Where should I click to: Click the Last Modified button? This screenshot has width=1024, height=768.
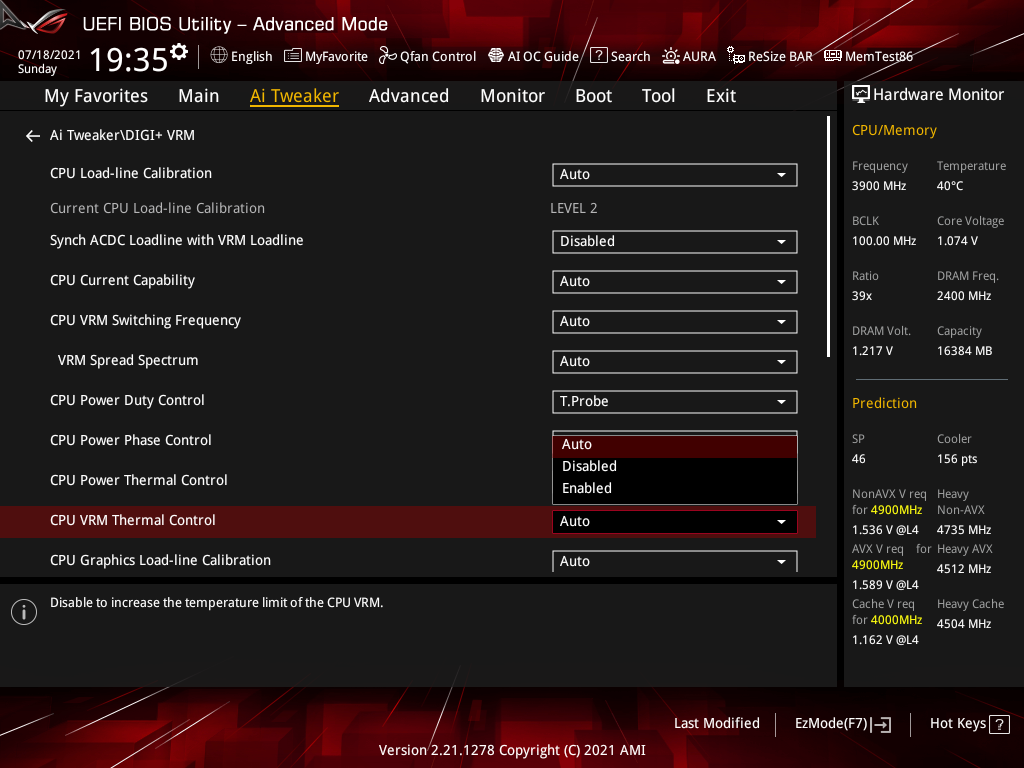(716, 723)
